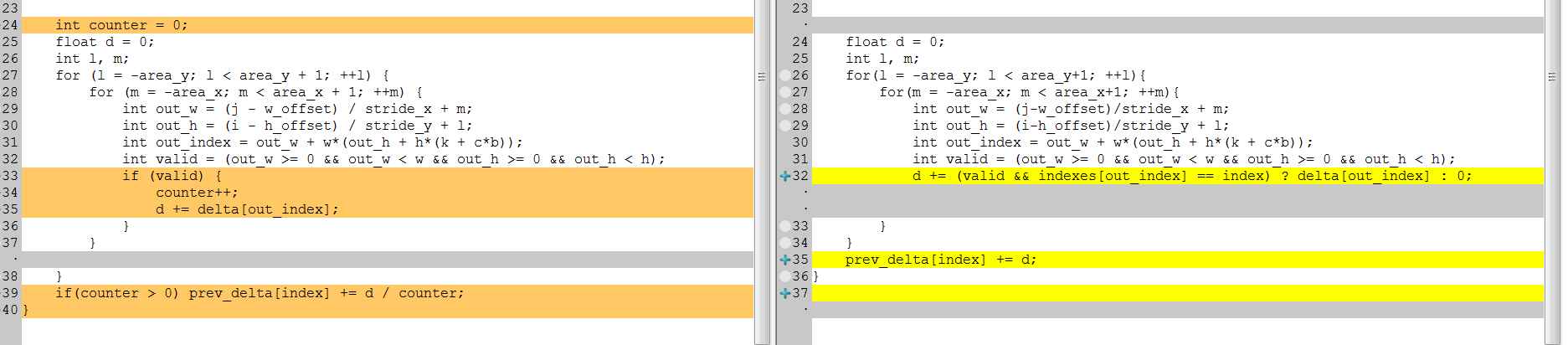
Task: Click line number 39 in left pane
Action: coord(10,293)
